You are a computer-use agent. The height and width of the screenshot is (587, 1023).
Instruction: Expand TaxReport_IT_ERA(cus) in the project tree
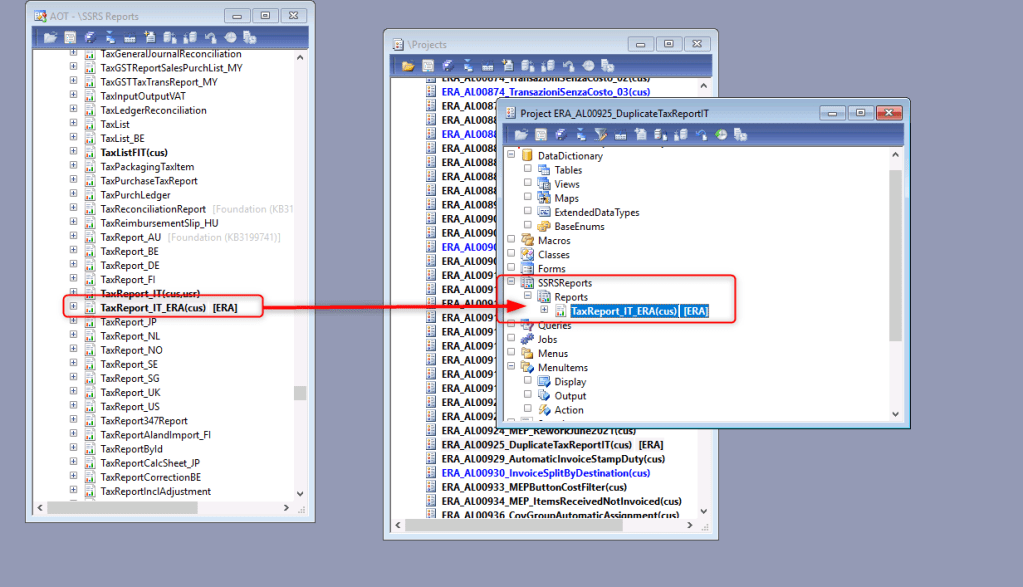click(544, 311)
